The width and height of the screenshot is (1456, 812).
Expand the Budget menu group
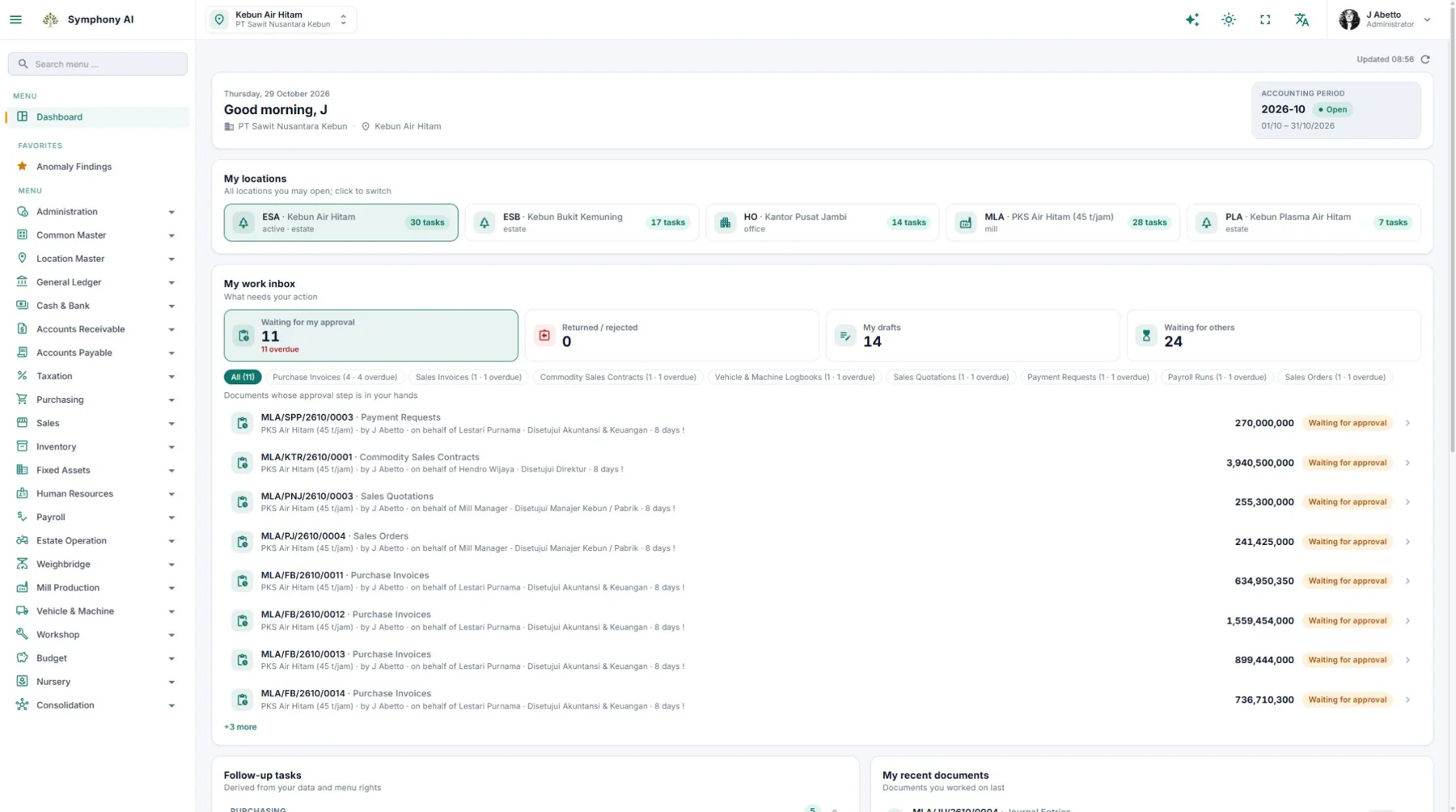pos(97,658)
